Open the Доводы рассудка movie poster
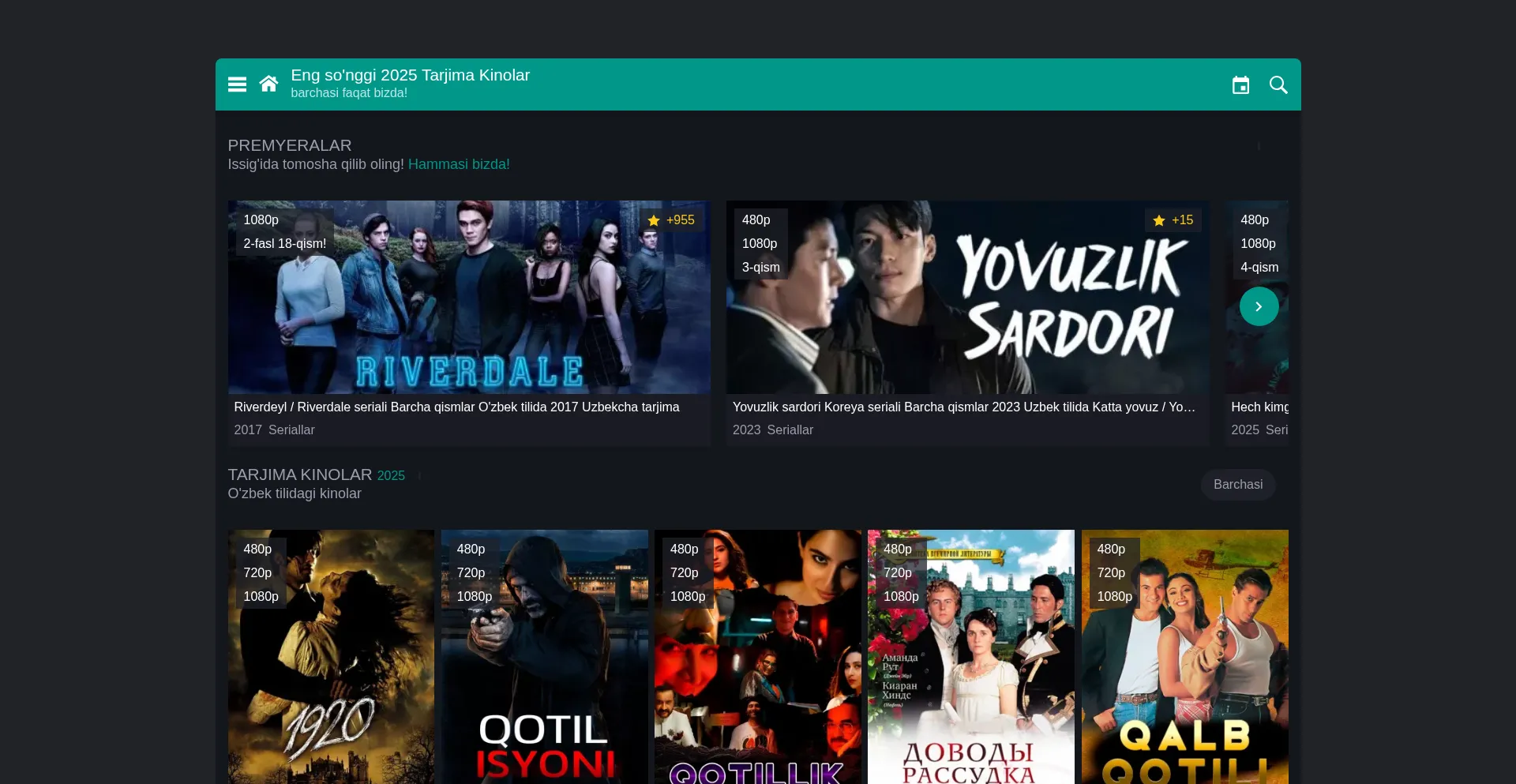This screenshot has width=1516, height=784. point(971,657)
